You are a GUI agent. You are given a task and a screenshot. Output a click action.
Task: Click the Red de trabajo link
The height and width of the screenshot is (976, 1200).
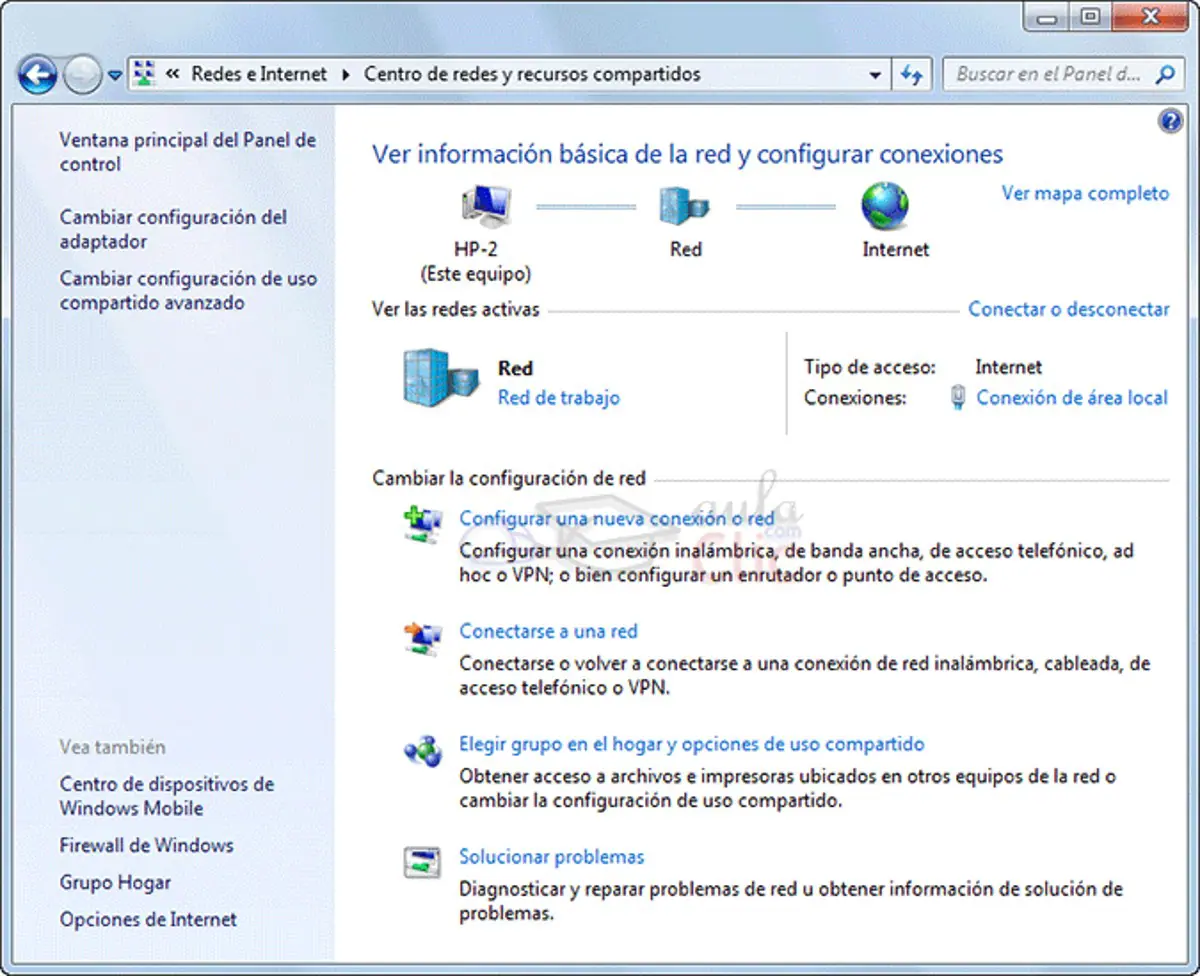point(558,398)
